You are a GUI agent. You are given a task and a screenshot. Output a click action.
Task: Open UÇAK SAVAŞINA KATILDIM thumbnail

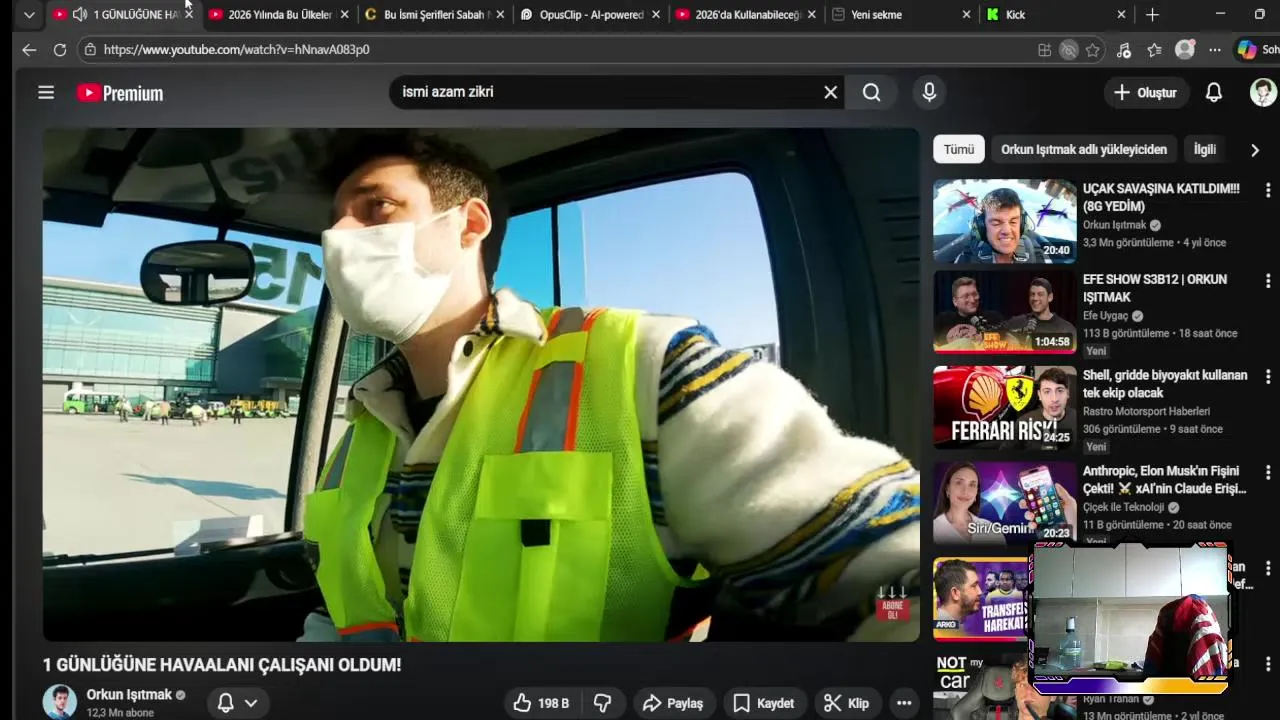(x=1005, y=221)
